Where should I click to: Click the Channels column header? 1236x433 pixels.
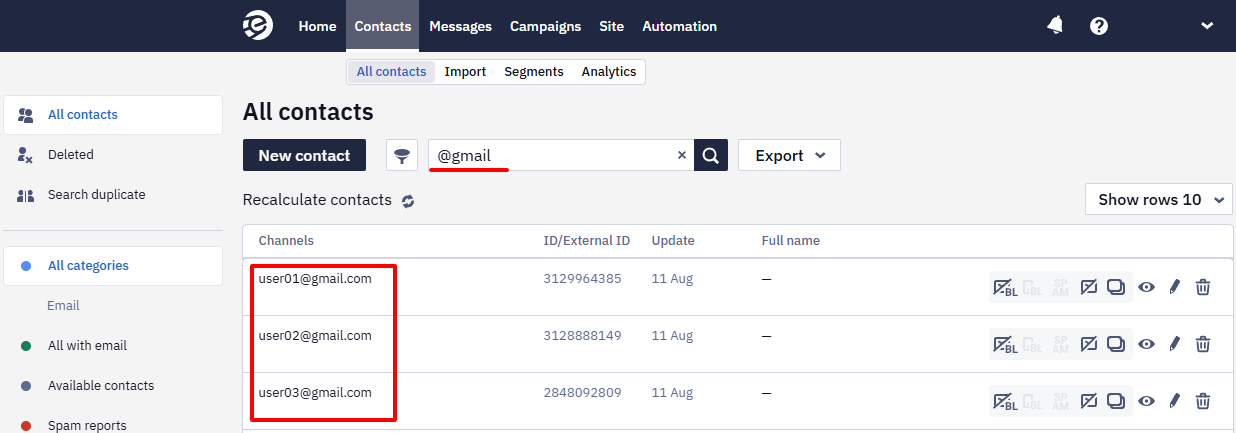[286, 241]
